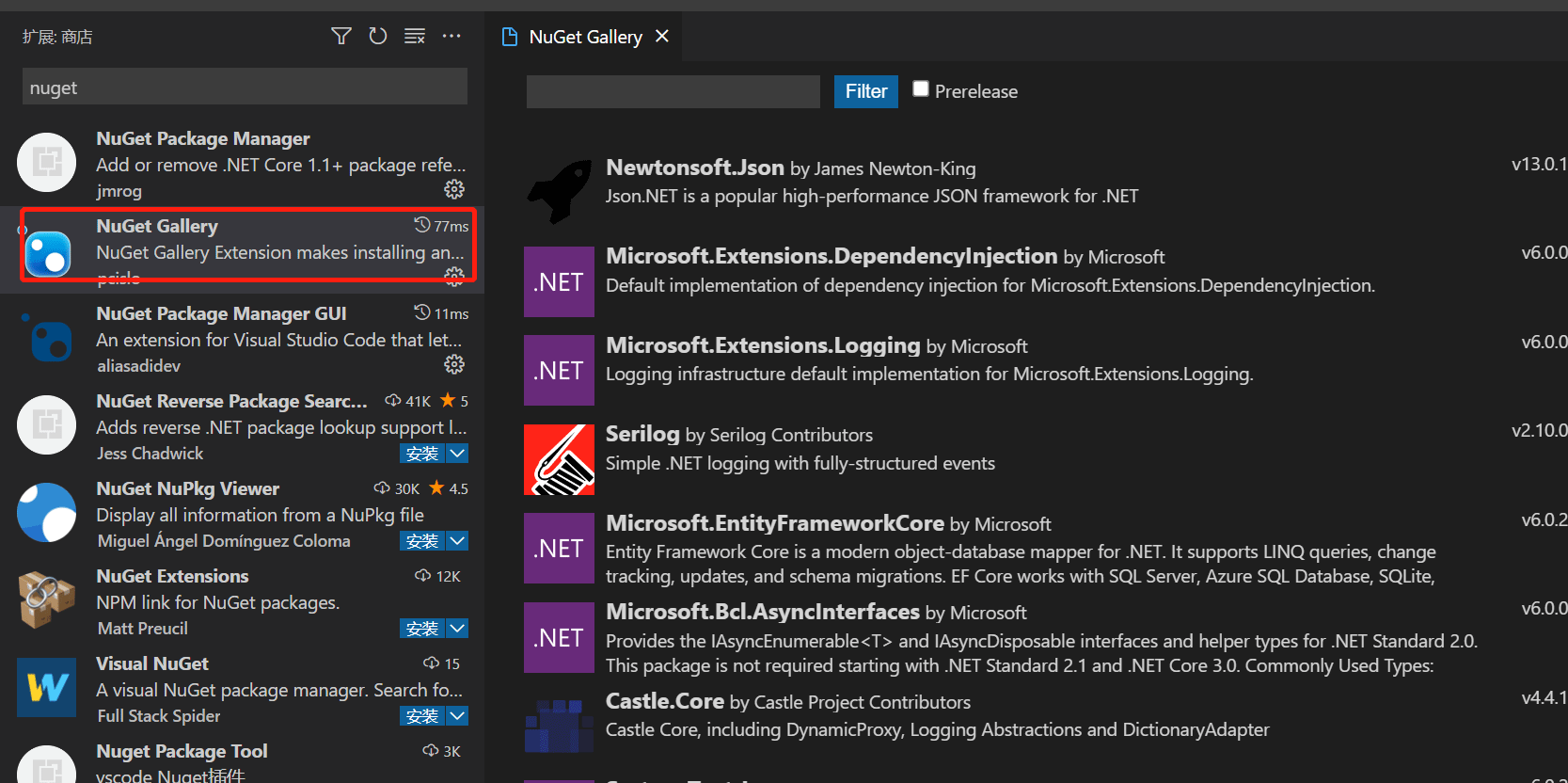The width and height of the screenshot is (1568, 783).
Task: Click NuGet Gallery extension icon
Action: point(47,253)
